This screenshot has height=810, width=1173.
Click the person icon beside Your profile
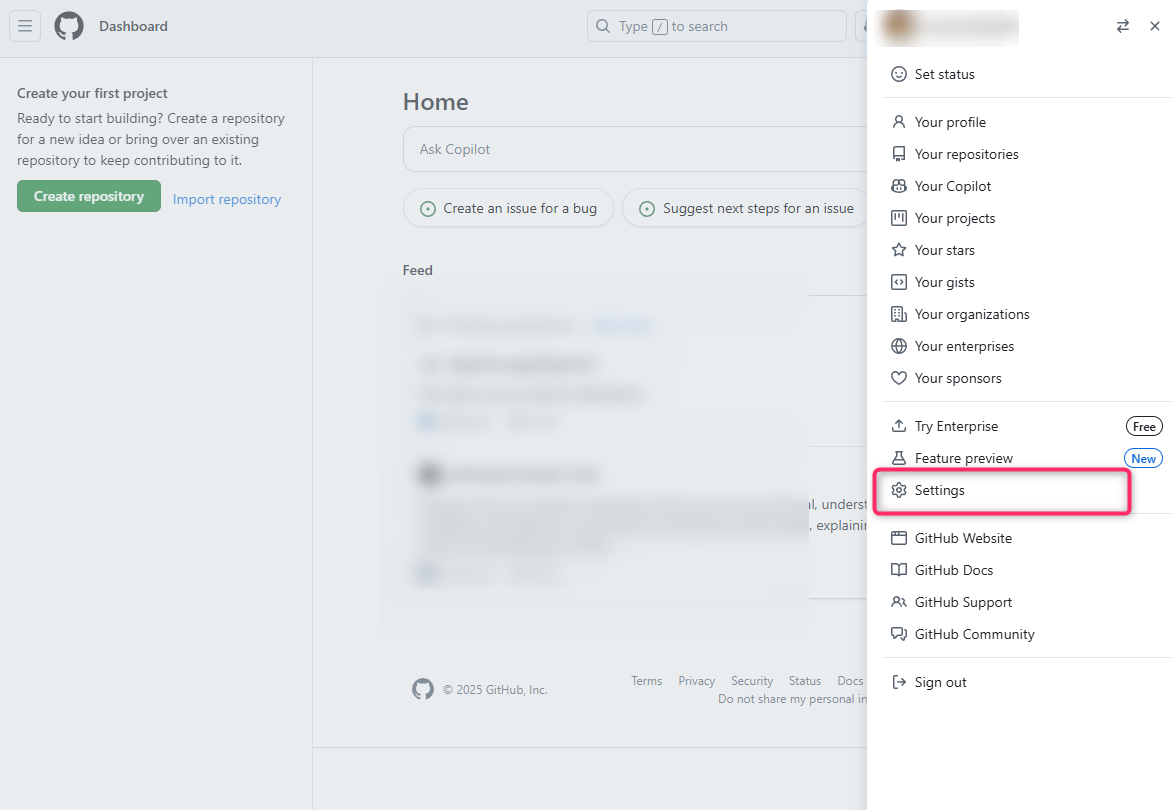(898, 122)
